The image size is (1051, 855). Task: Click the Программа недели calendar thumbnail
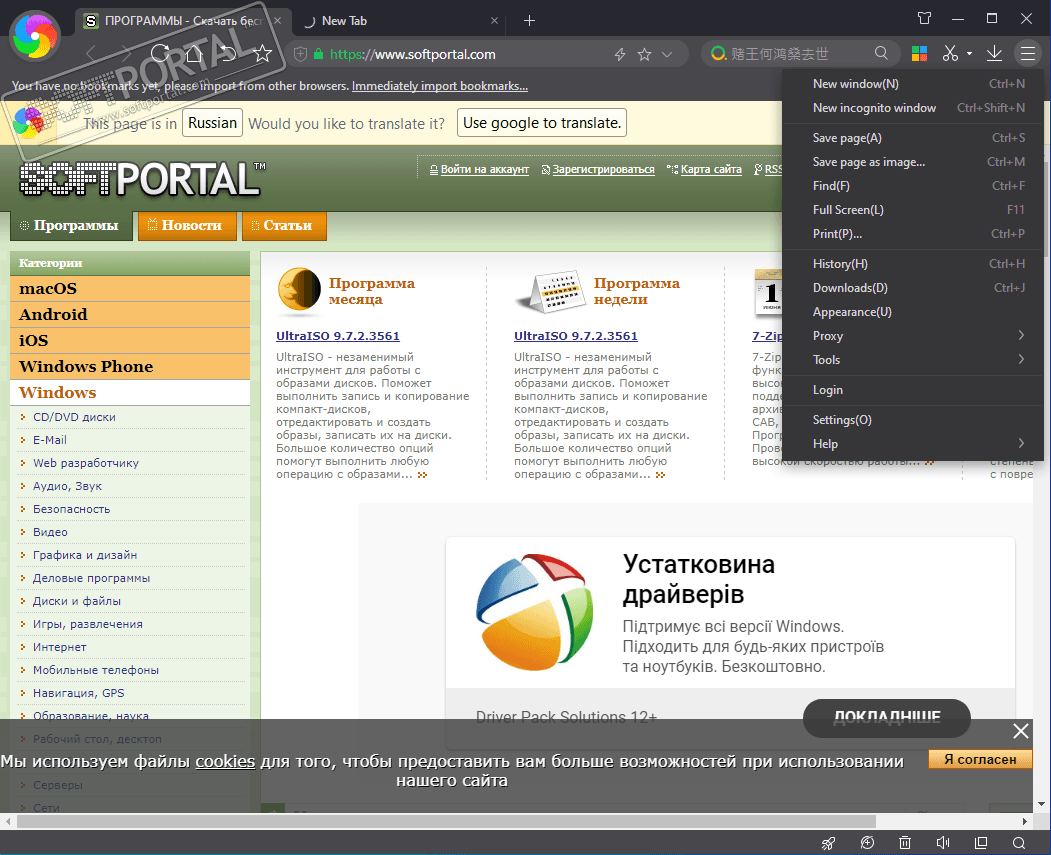pos(550,291)
